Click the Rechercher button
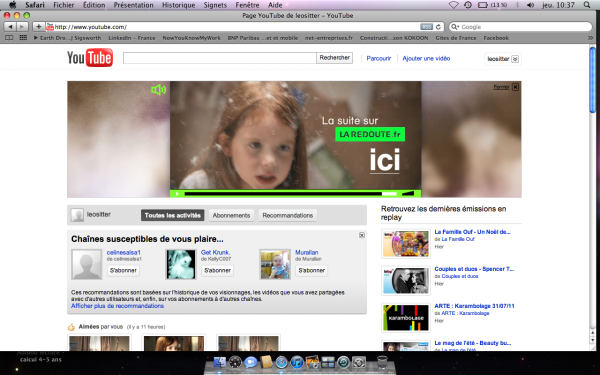 tap(334, 58)
